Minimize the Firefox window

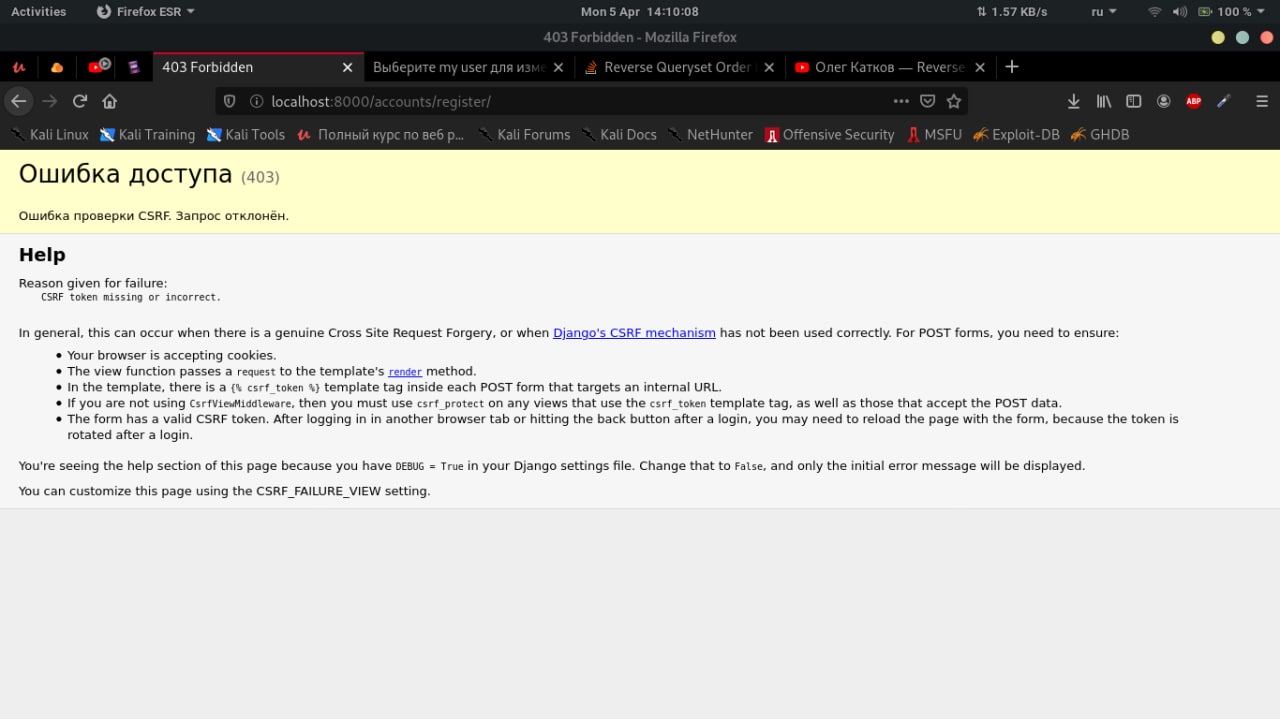click(1217, 37)
